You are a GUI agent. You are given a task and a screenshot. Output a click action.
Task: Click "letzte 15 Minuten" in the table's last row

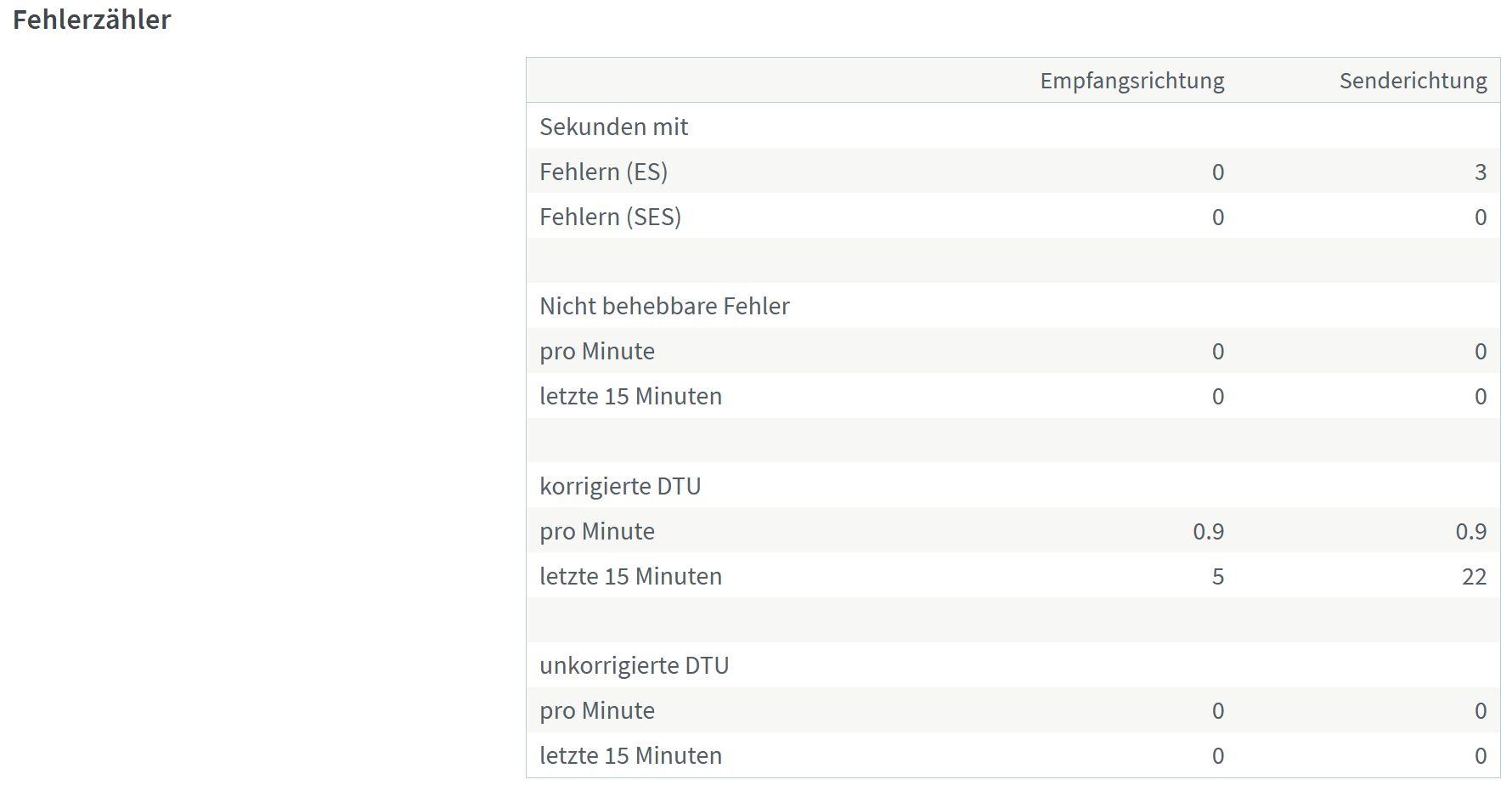[x=630, y=755]
